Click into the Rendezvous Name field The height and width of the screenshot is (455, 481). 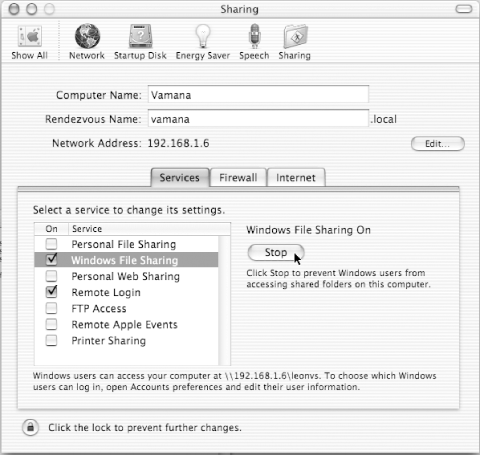point(258,119)
